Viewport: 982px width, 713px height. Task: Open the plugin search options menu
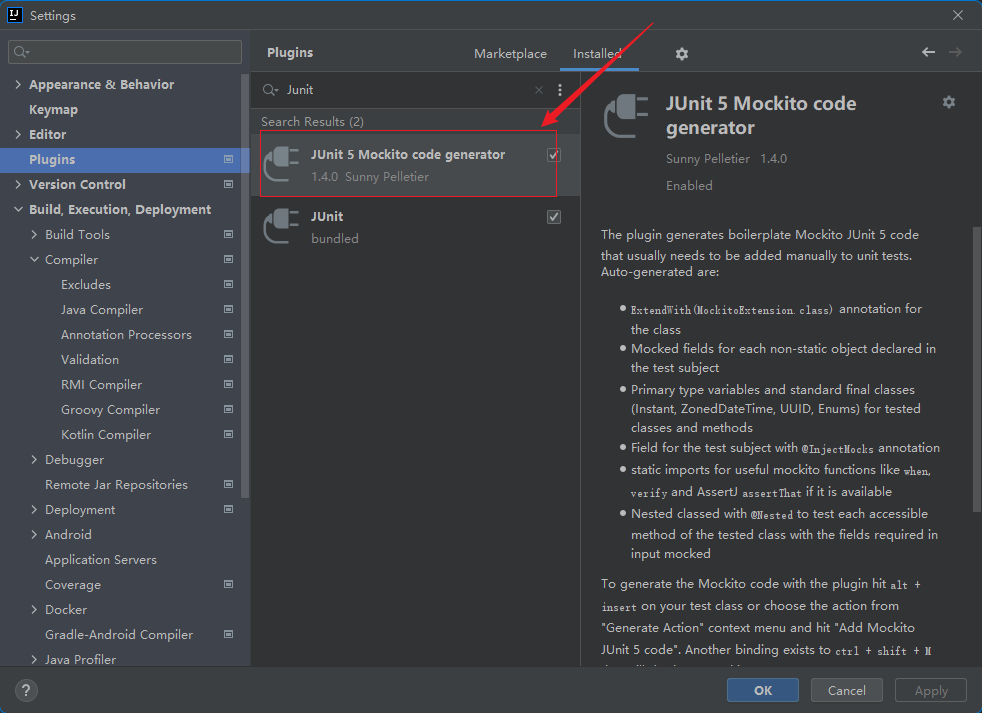pyautogui.click(x=560, y=90)
